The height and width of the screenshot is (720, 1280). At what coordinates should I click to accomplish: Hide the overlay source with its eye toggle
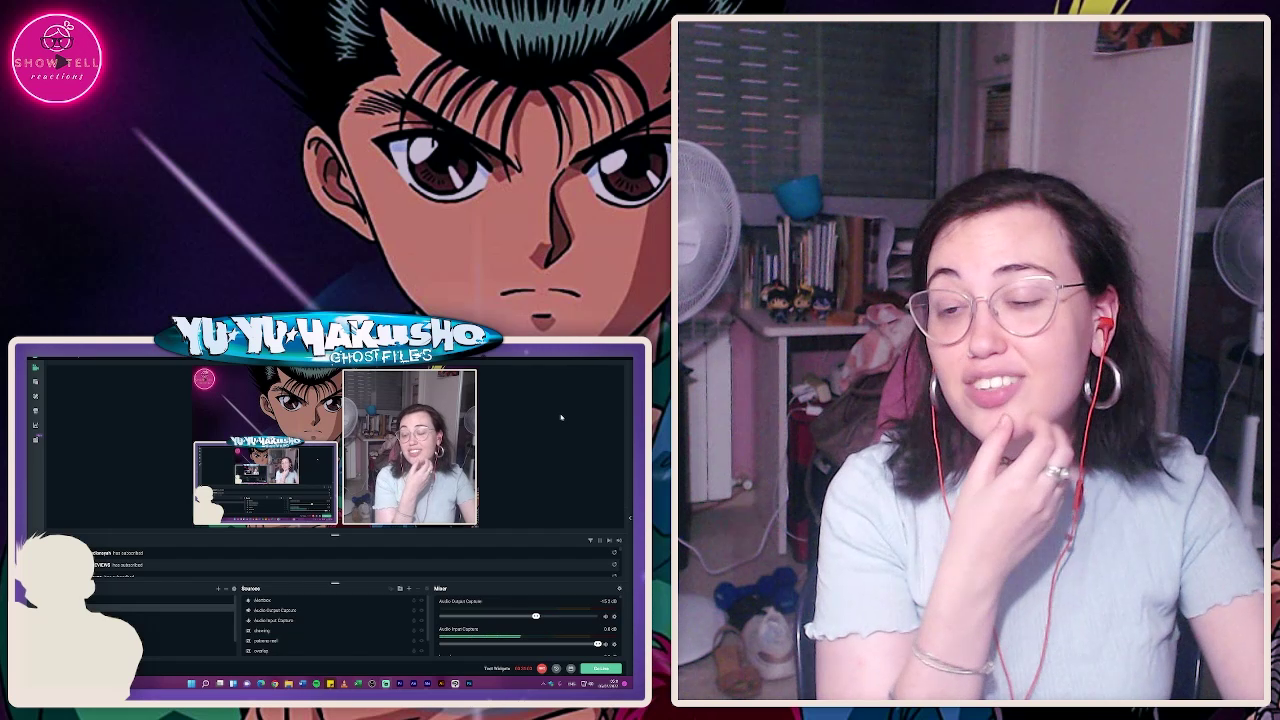421,651
